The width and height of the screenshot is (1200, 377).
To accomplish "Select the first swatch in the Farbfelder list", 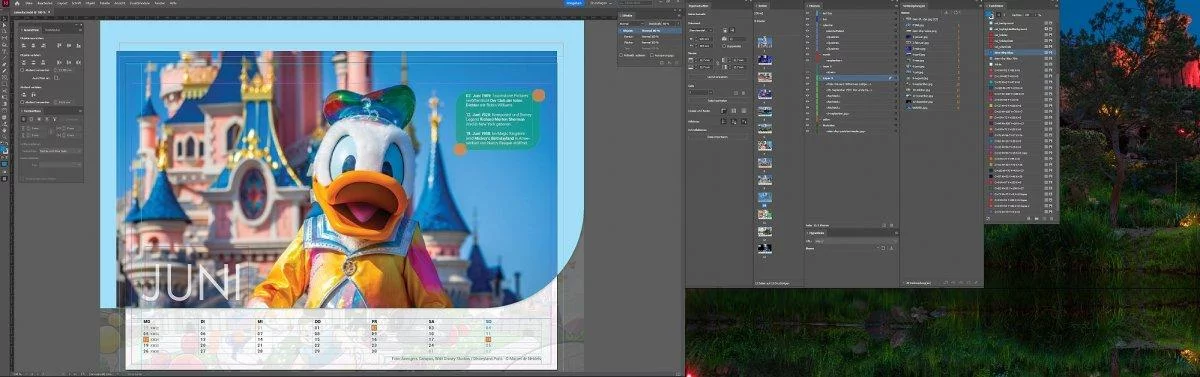I will (x=1020, y=23).
